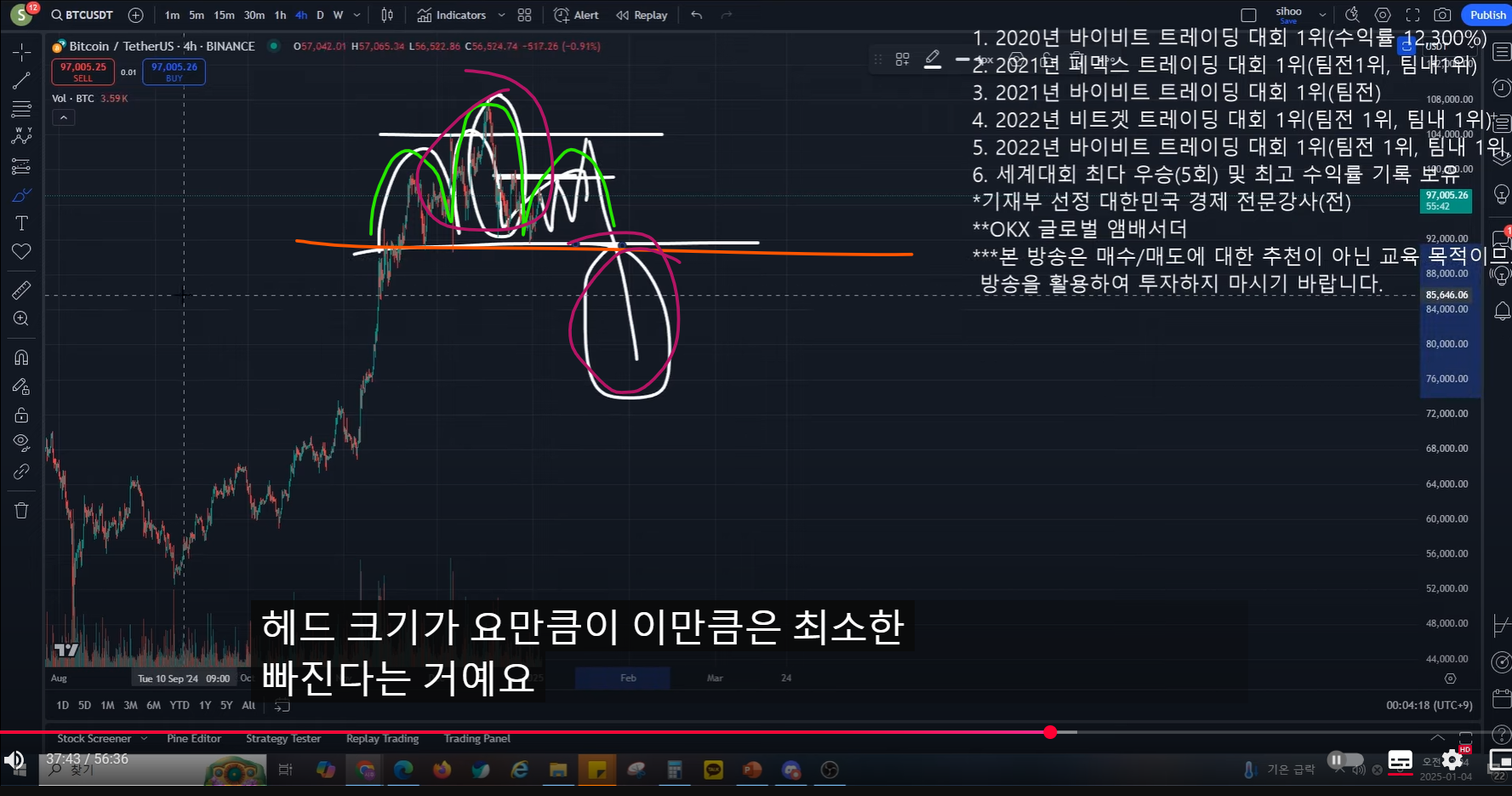Take a snapshot with camera icon
The width and height of the screenshot is (1512, 796).
tap(1442, 15)
